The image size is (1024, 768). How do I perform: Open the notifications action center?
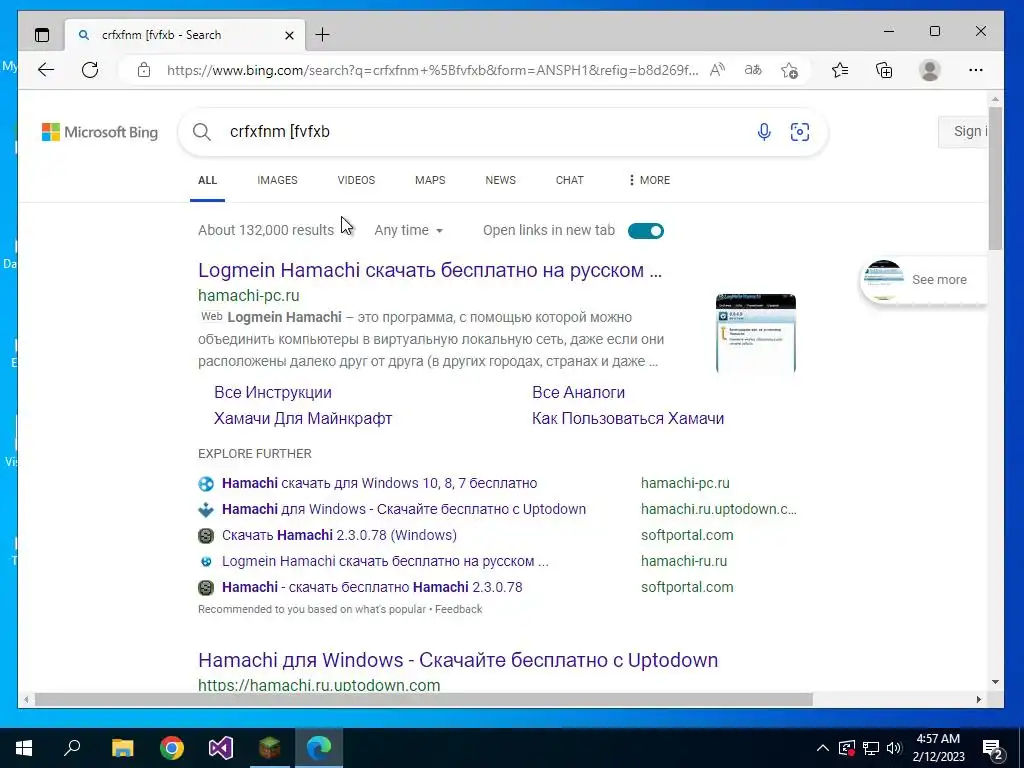coord(993,748)
